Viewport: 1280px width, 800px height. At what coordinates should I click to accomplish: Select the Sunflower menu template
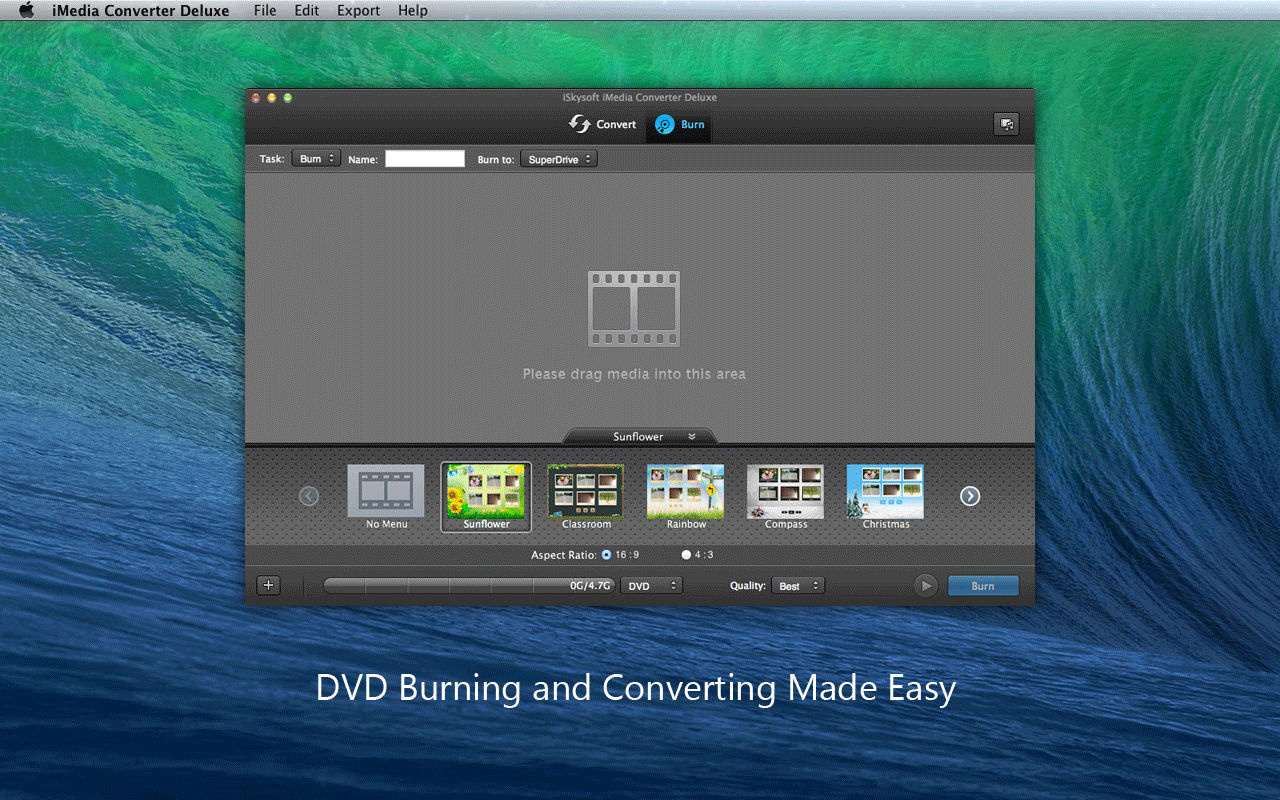point(486,497)
